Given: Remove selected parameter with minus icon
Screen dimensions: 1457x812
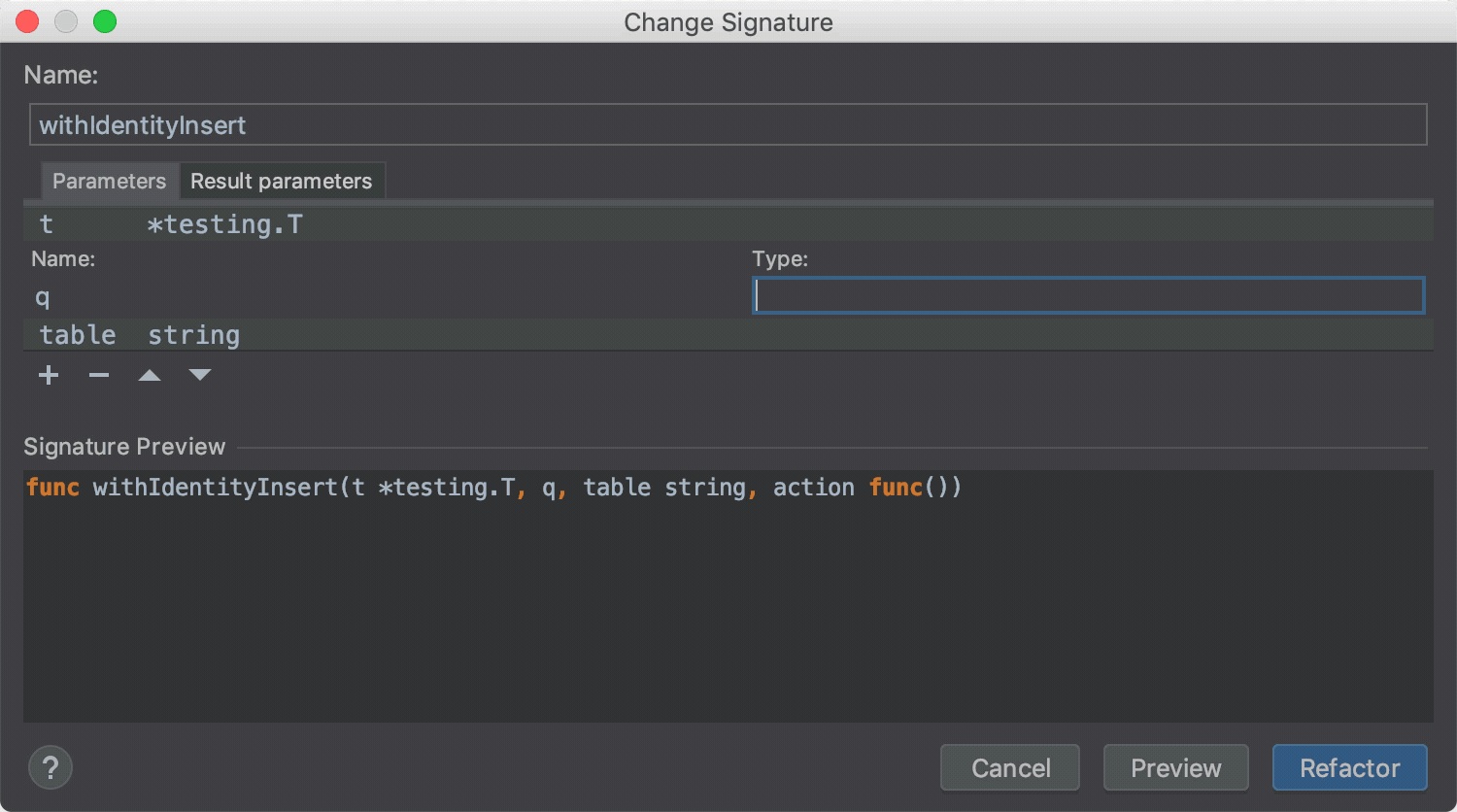Looking at the screenshot, I should [99, 375].
